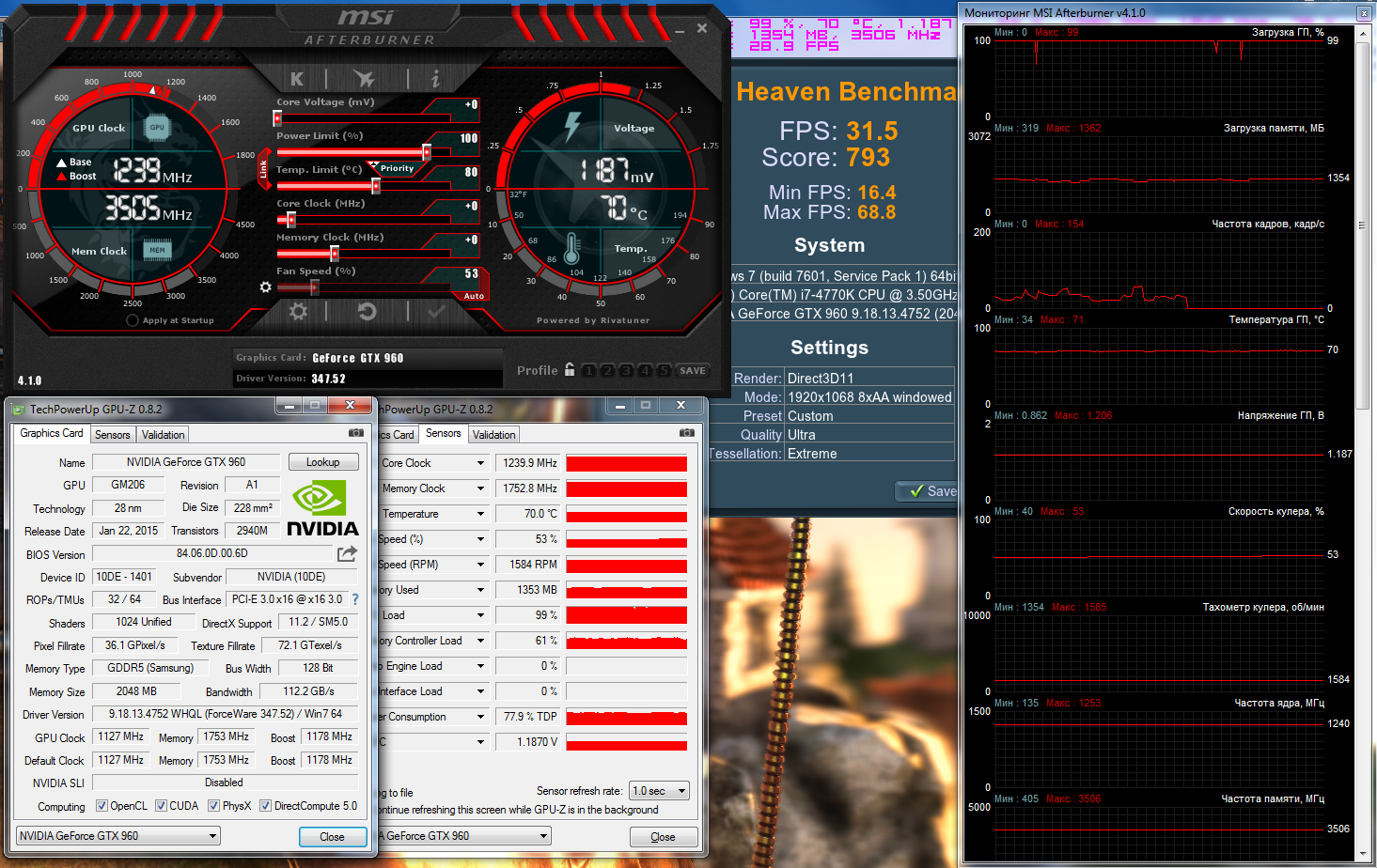Click Close in the Graphics Card window
The image size is (1377, 868).
(x=332, y=837)
